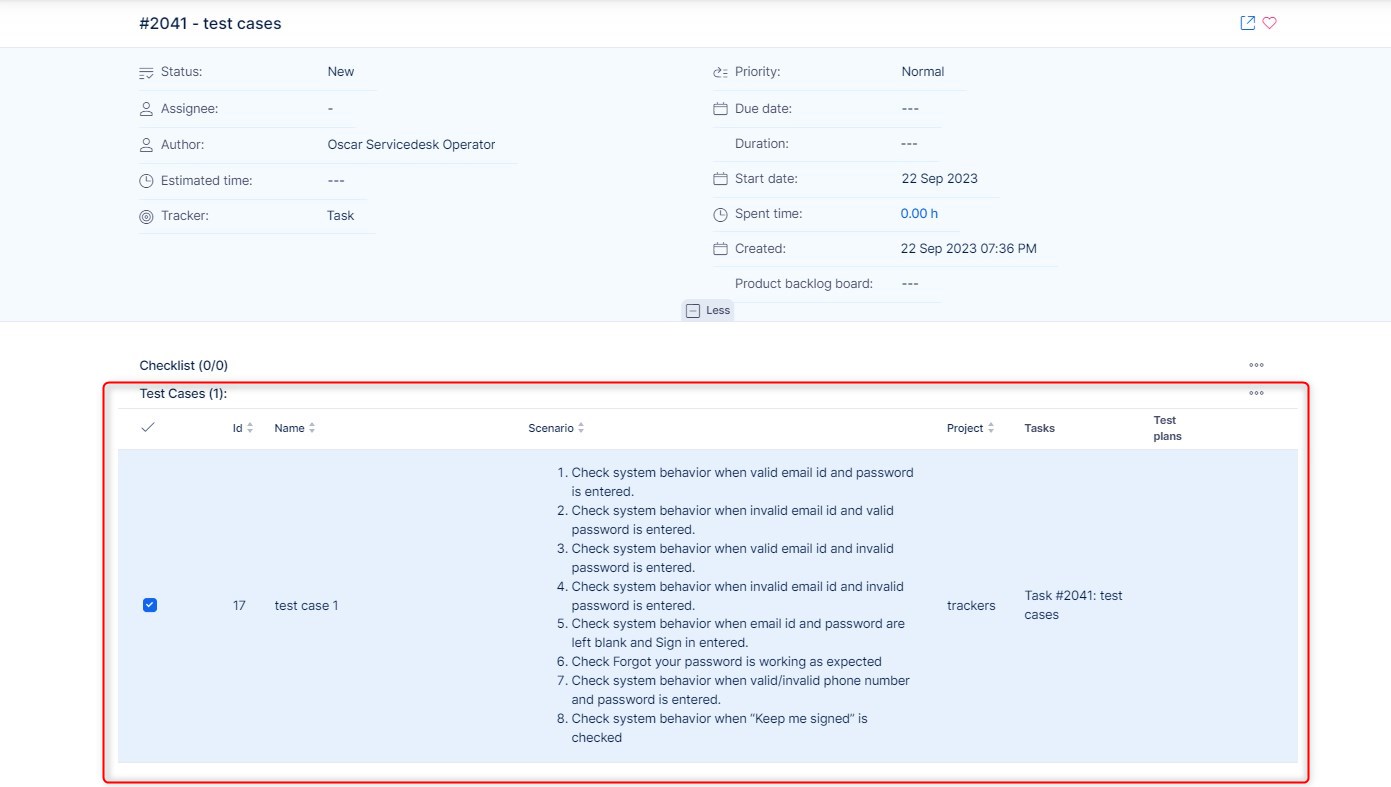
Task: Click the heart favorite icon
Action: click(1269, 23)
